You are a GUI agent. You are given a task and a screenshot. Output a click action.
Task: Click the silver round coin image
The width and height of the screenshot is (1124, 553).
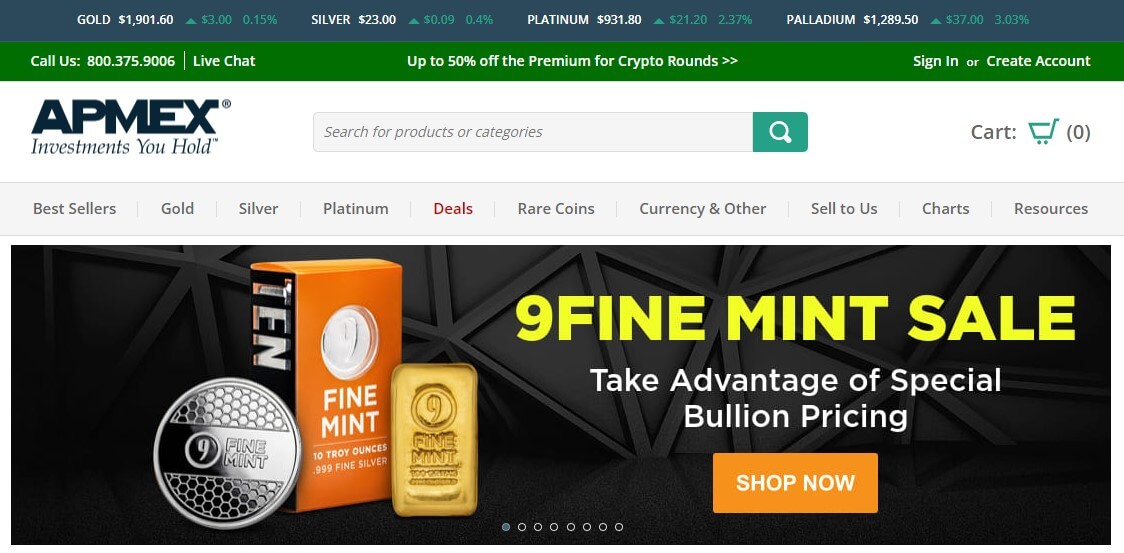tap(228, 453)
